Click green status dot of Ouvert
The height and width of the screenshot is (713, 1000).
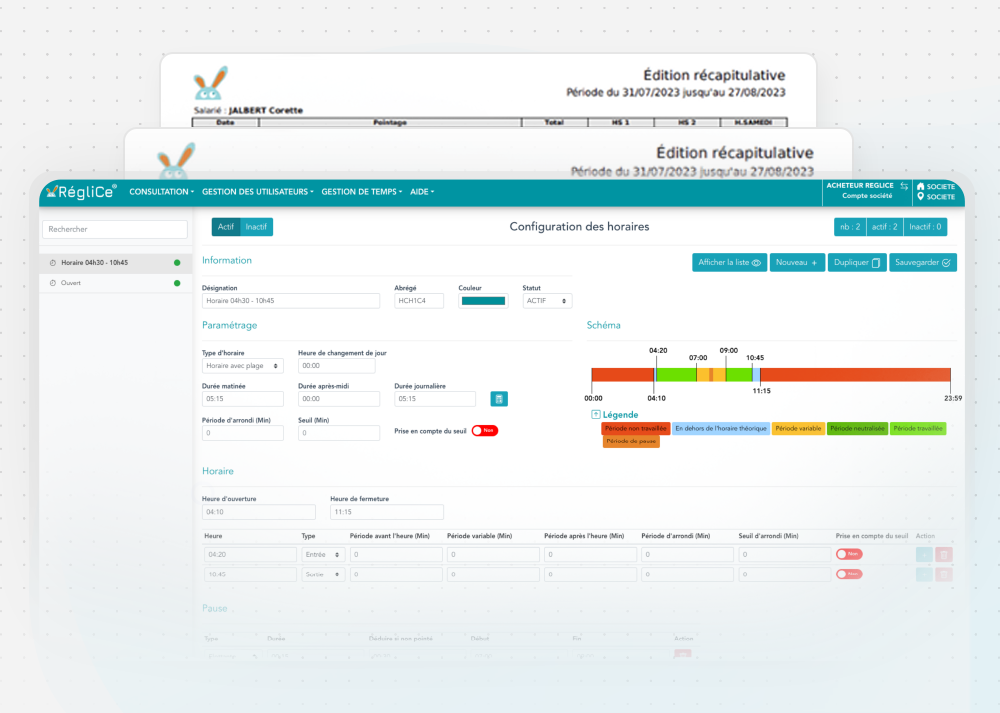click(x=177, y=283)
